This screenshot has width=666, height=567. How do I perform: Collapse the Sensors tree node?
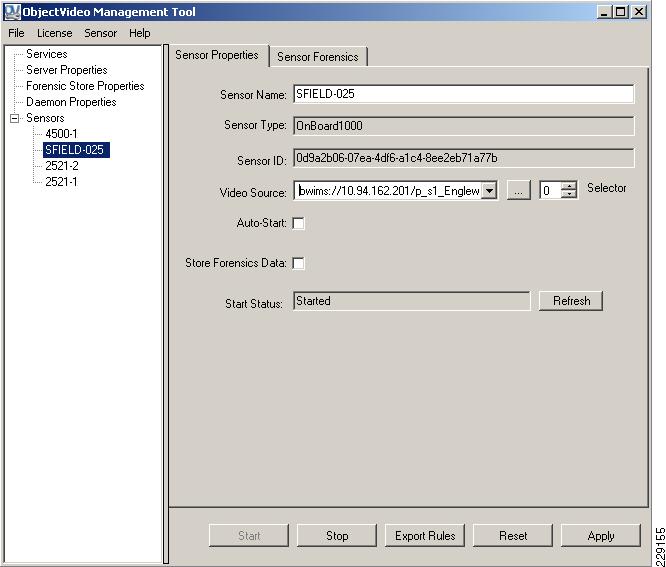tap(14, 118)
